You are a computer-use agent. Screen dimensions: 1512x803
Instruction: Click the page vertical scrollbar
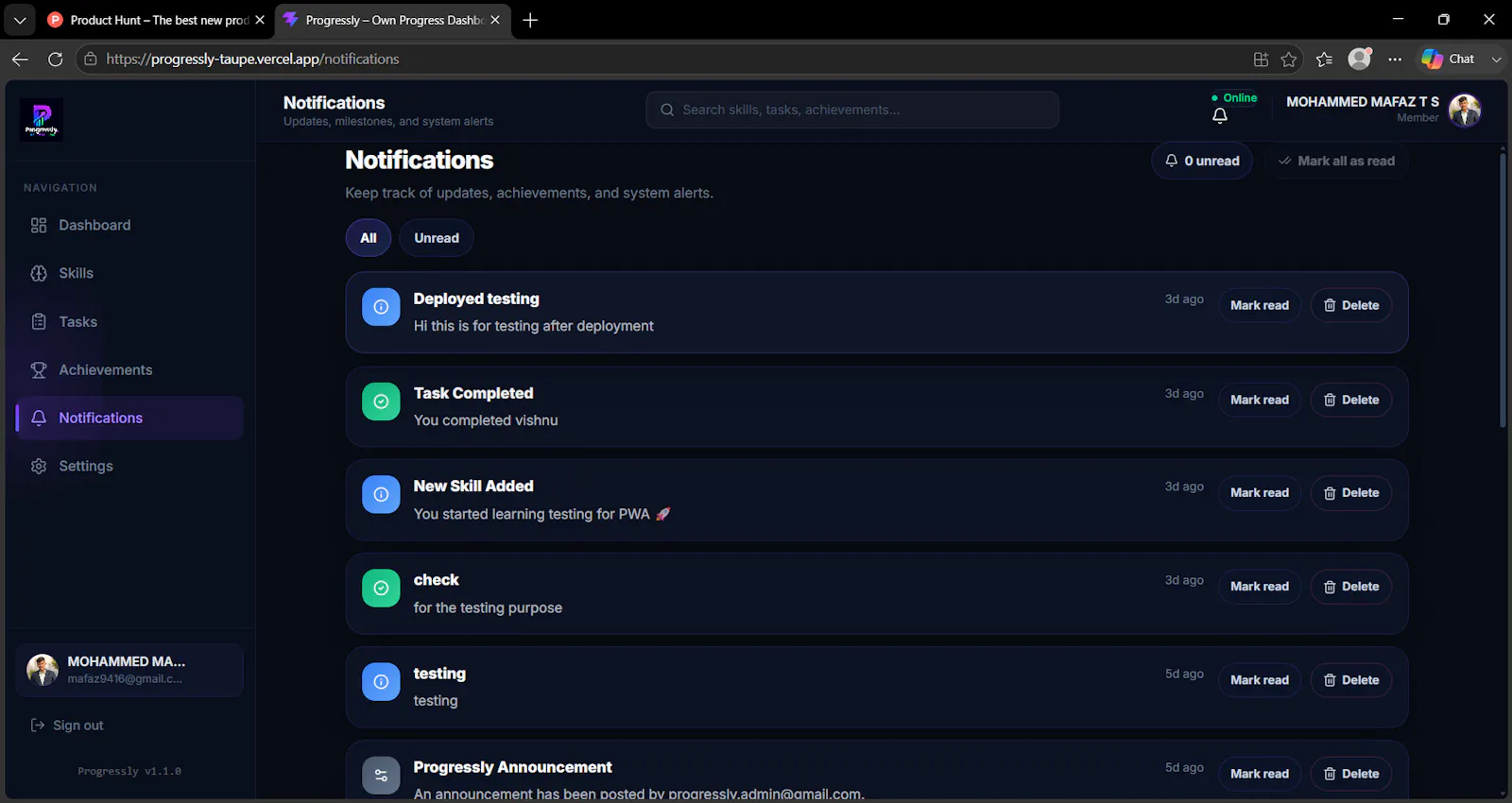click(x=1503, y=290)
